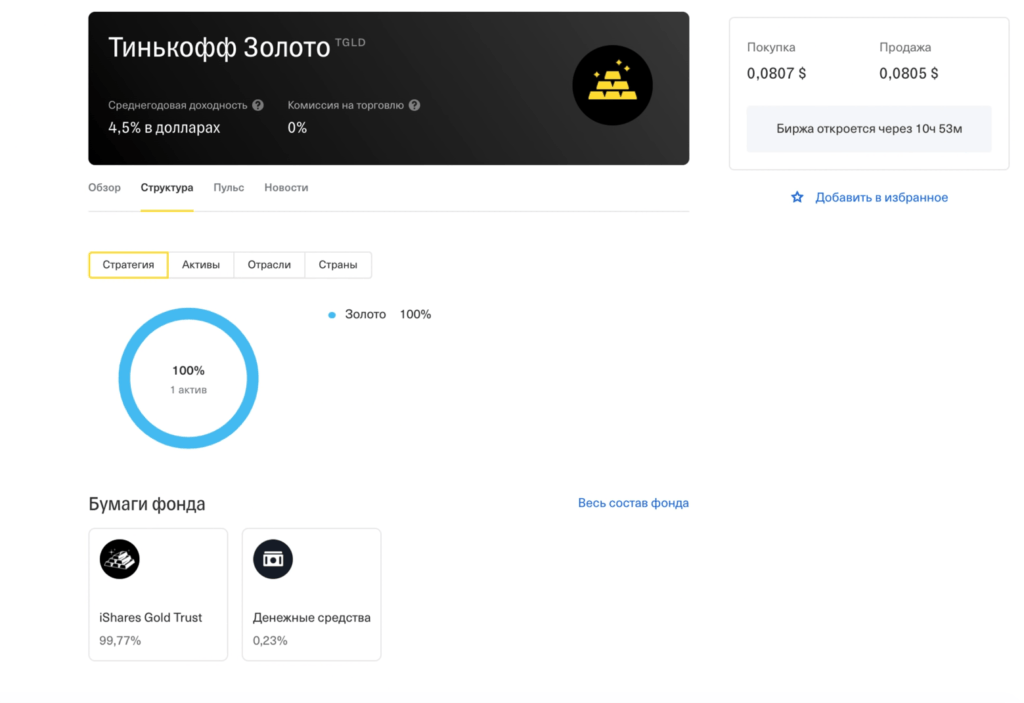Click the iShares Gold Trust gold bars icon
1024x703 pixels.
click(120, 559)
